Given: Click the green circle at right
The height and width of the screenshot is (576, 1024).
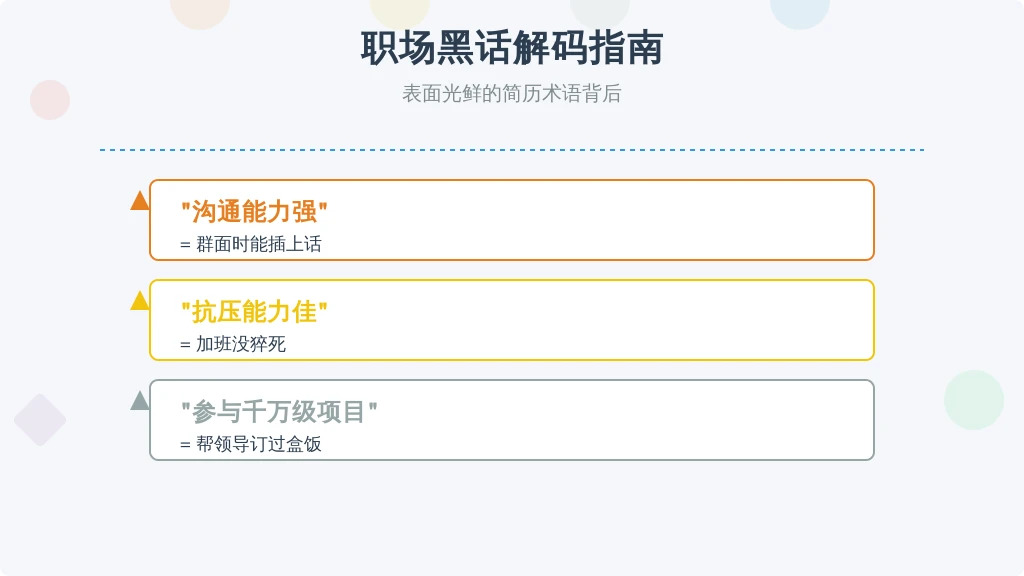Looking at the screenshot, I should coord(974,400).
